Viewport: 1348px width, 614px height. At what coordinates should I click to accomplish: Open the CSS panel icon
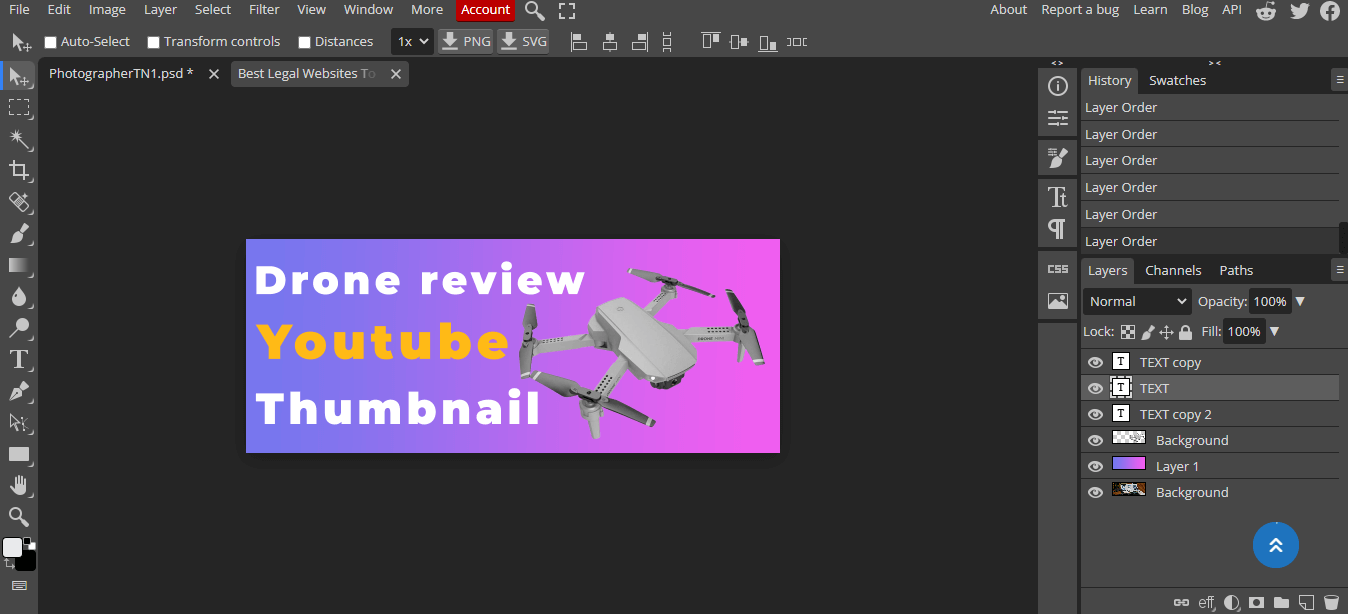coord(1057,269)
